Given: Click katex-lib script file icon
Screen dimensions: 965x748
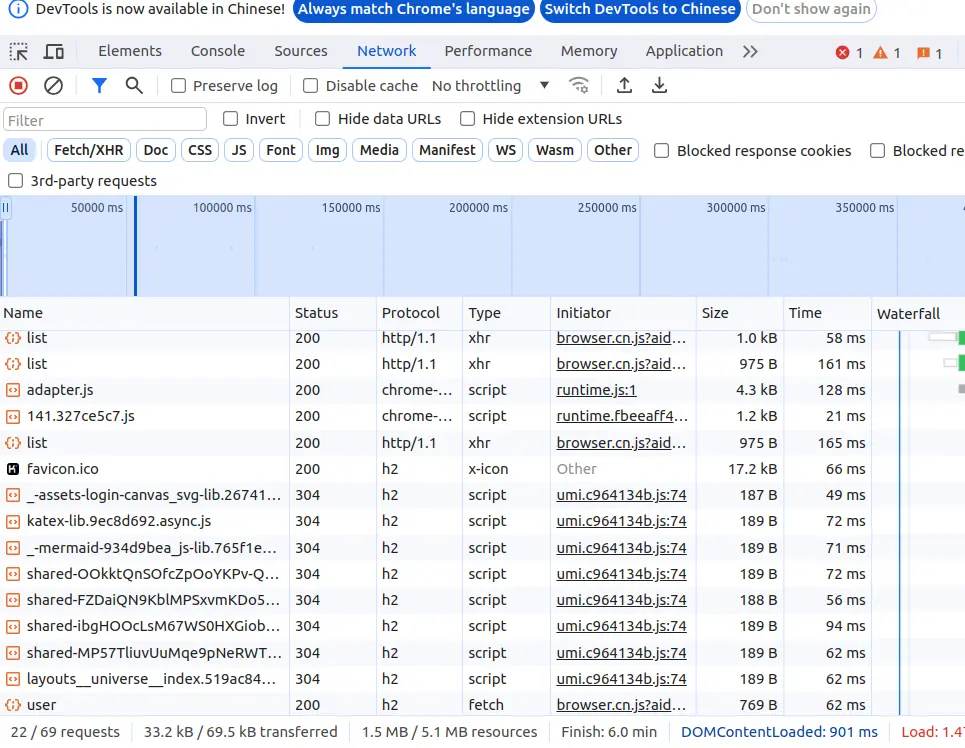Looking at the screenshot, I should (x=12, y=521).
